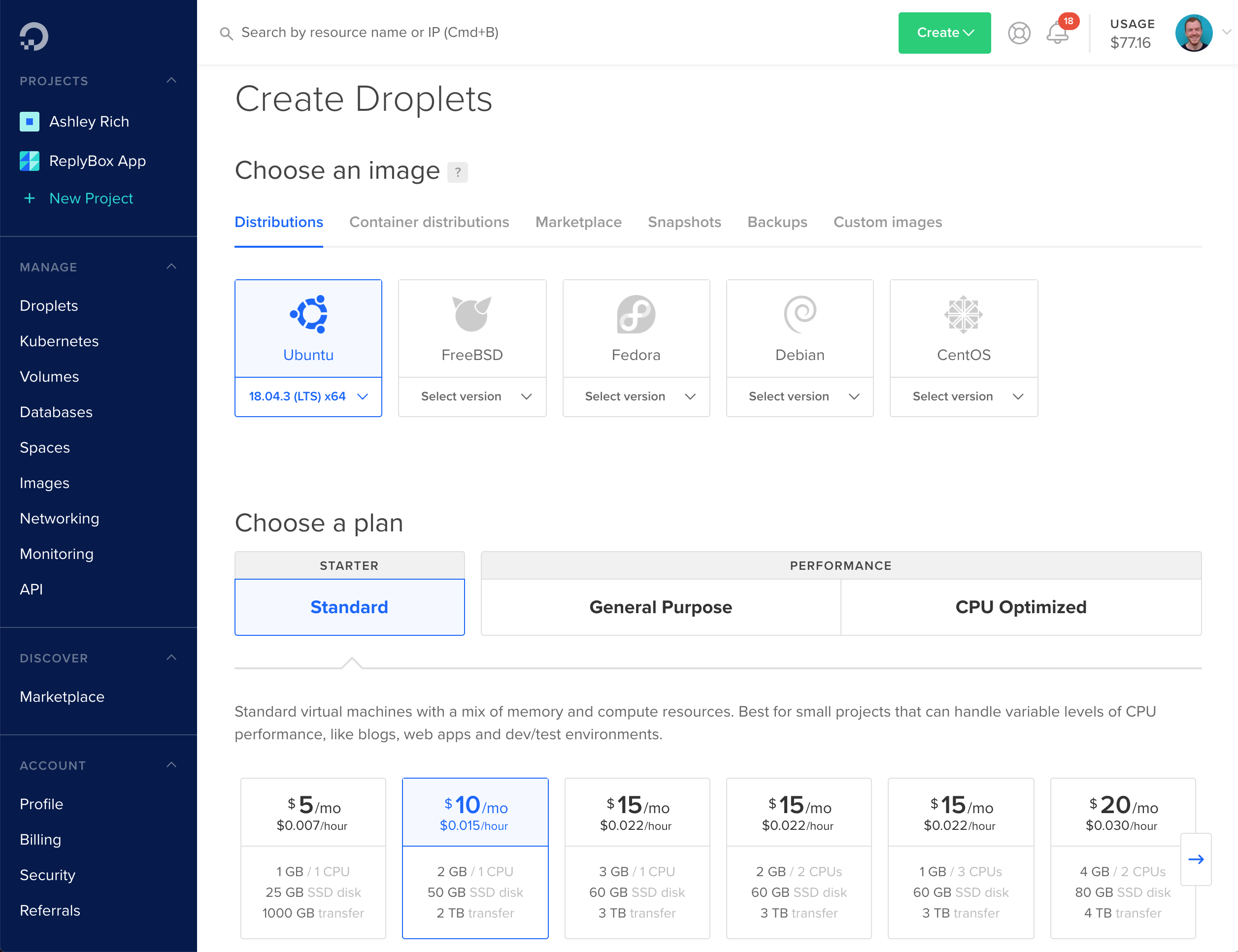The image size is (1238, 952).
Task: Switch to the Snapshots tab
Action: [x=684, y=222]
